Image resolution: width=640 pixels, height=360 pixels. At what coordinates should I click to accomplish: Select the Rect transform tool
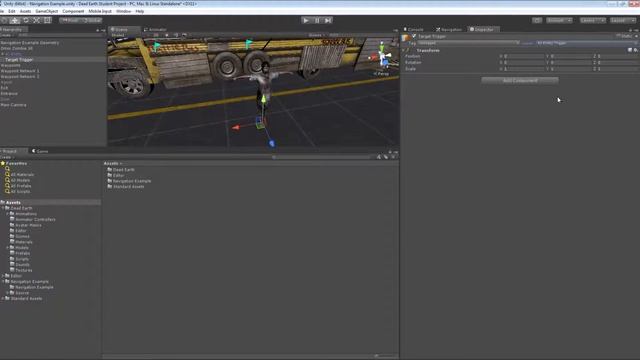pyautogui.click(x=47, y=20)
